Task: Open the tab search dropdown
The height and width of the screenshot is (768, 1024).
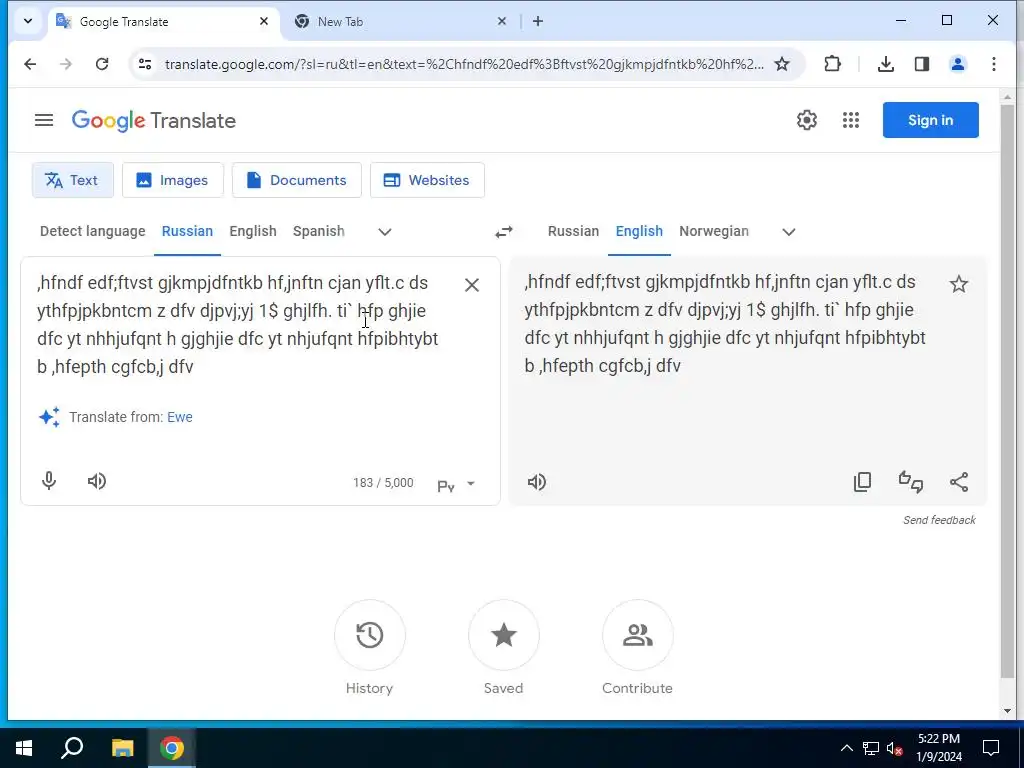Action: [27, 21]
